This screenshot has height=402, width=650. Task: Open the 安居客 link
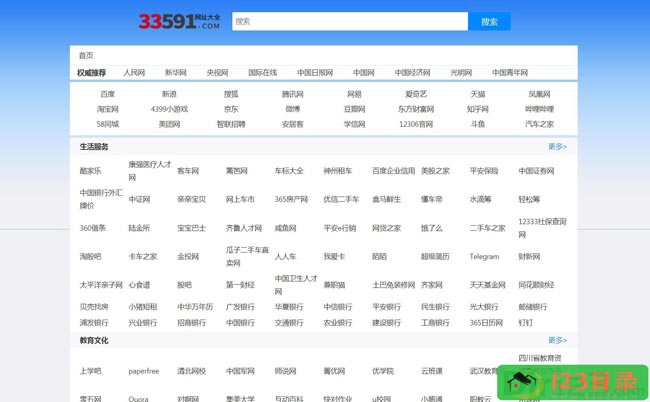[293, 124]
